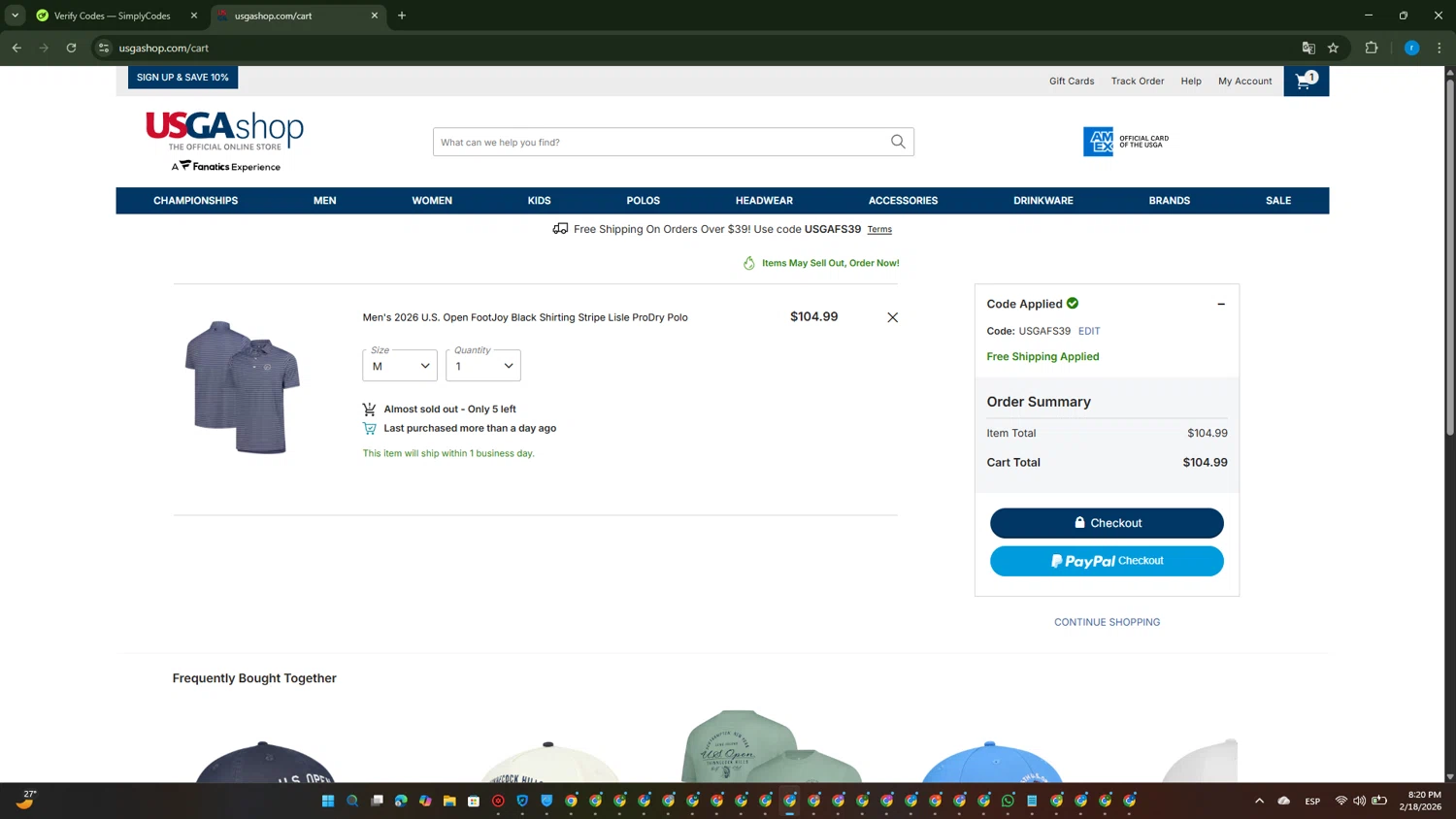Open the Drinkware menu
1456x819 pixels.
tap(1043, 201)
